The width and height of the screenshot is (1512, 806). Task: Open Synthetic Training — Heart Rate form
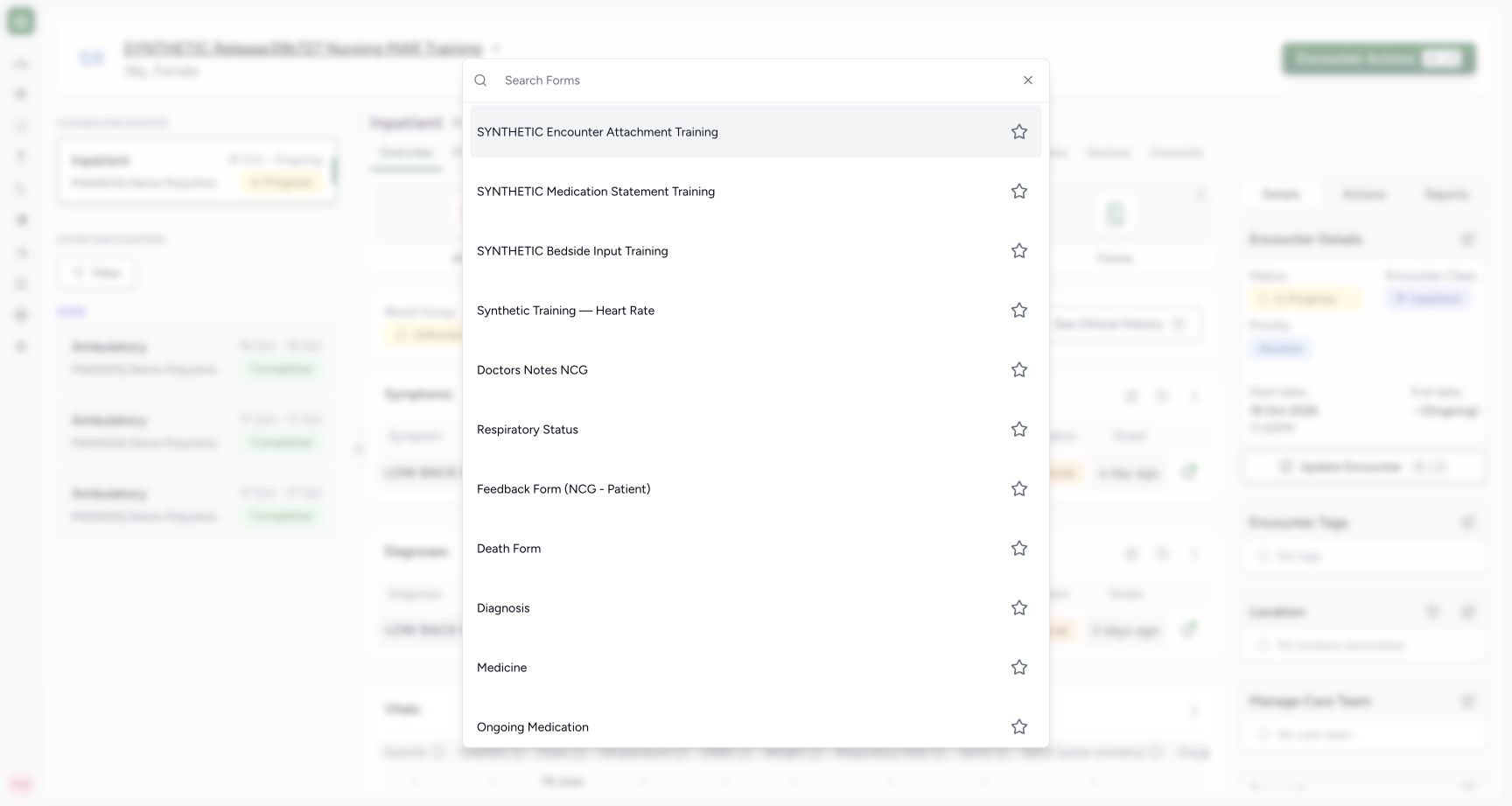tap(756, 311)
